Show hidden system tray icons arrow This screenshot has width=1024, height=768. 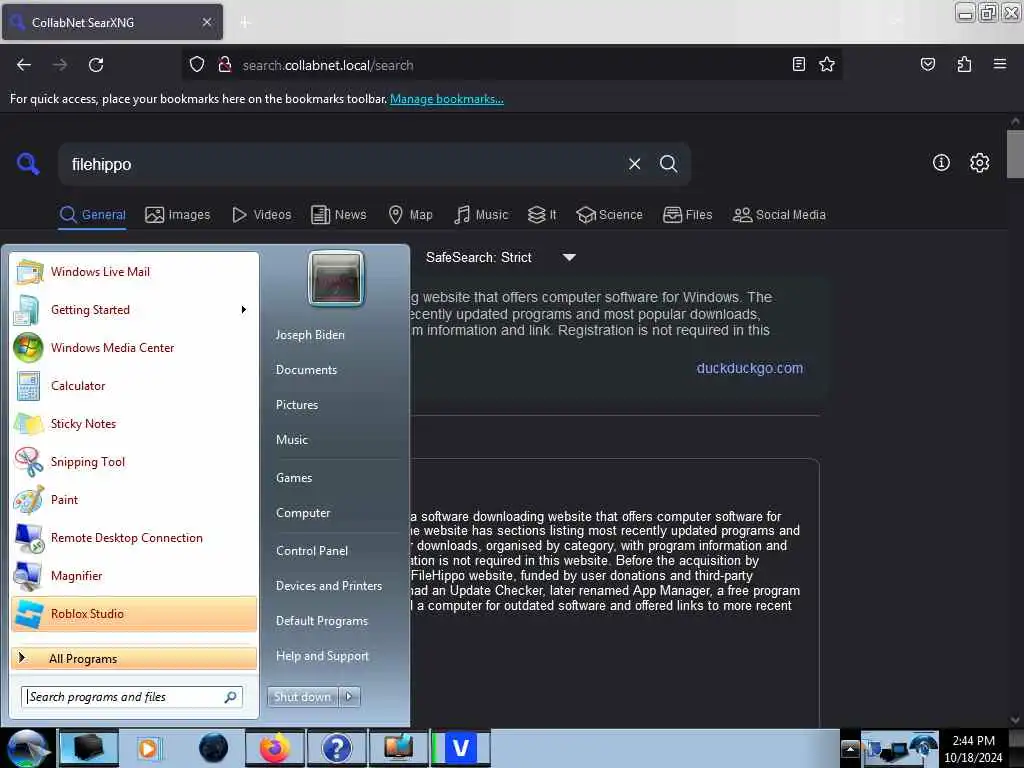pos(850,749)
